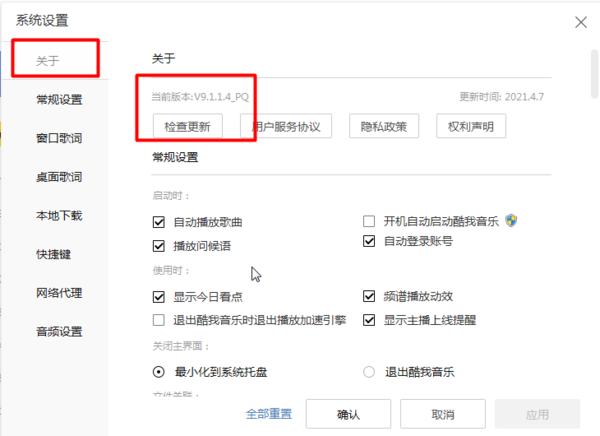The height and width of the screenshot is (436, 600).
Task: Toggle 播放问候语 checkbox
Action: [159, 246]
